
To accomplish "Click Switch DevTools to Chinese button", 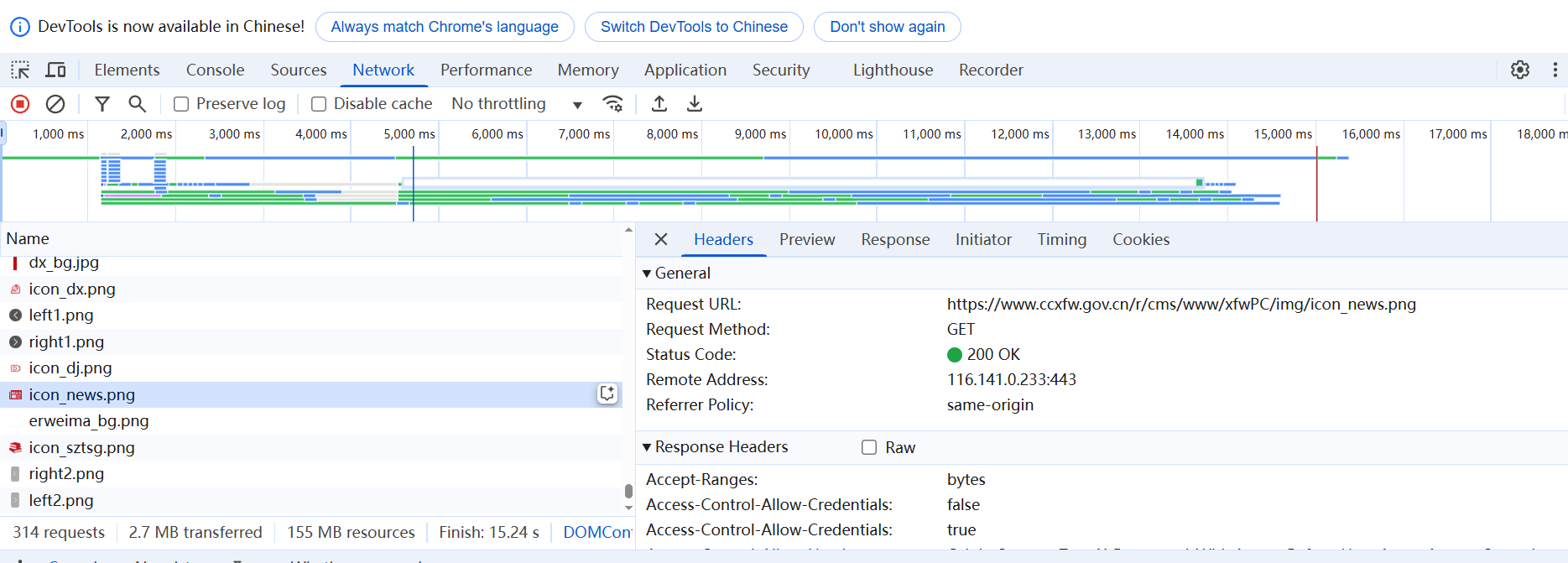I will point(694,27).
